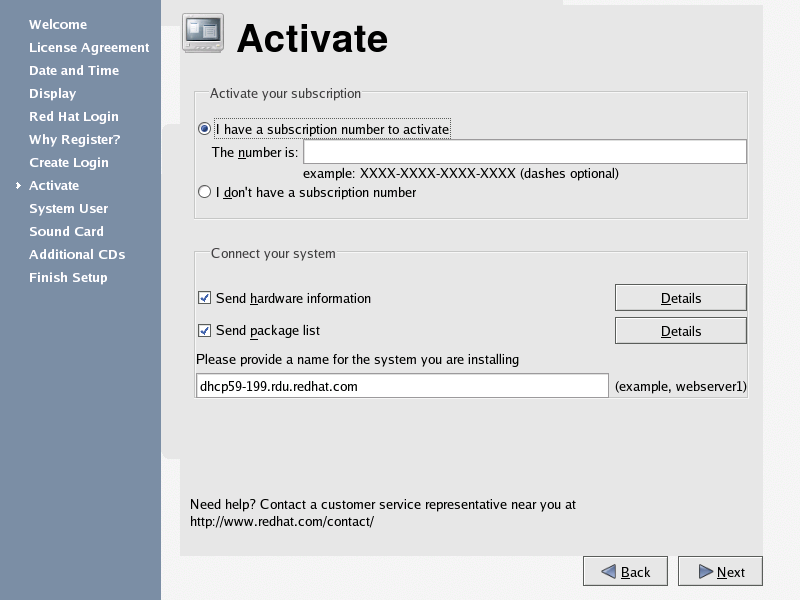Open Details for hardware information
The image size is (800, 600).
680,298
